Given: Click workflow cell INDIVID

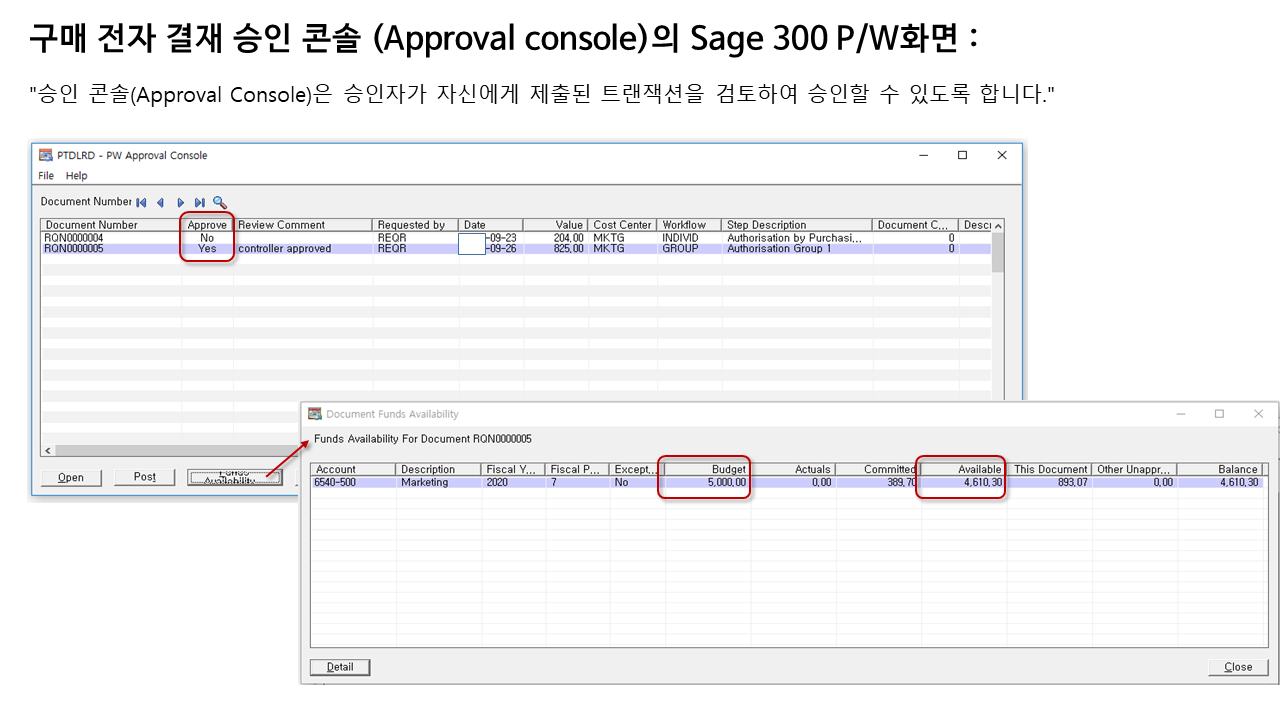Looking at the screenshot, I should (689, 238).
